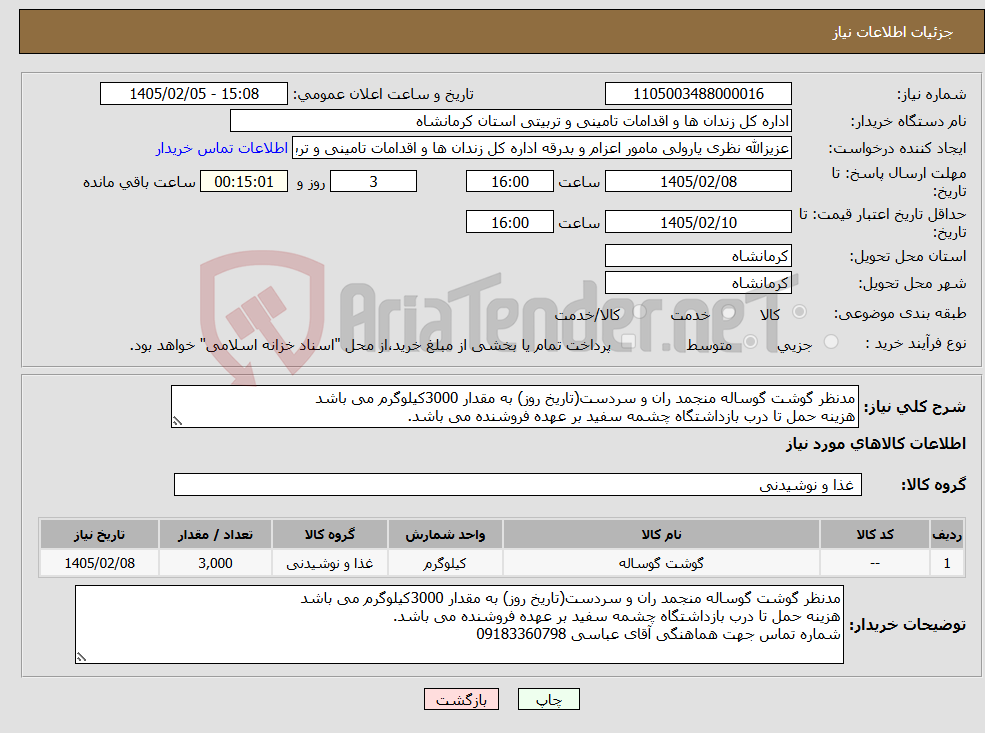This screenshot has height=733, width=985.
Task: Open اطلاعات تماس خریدار contact link
Action: click(222, 148)
